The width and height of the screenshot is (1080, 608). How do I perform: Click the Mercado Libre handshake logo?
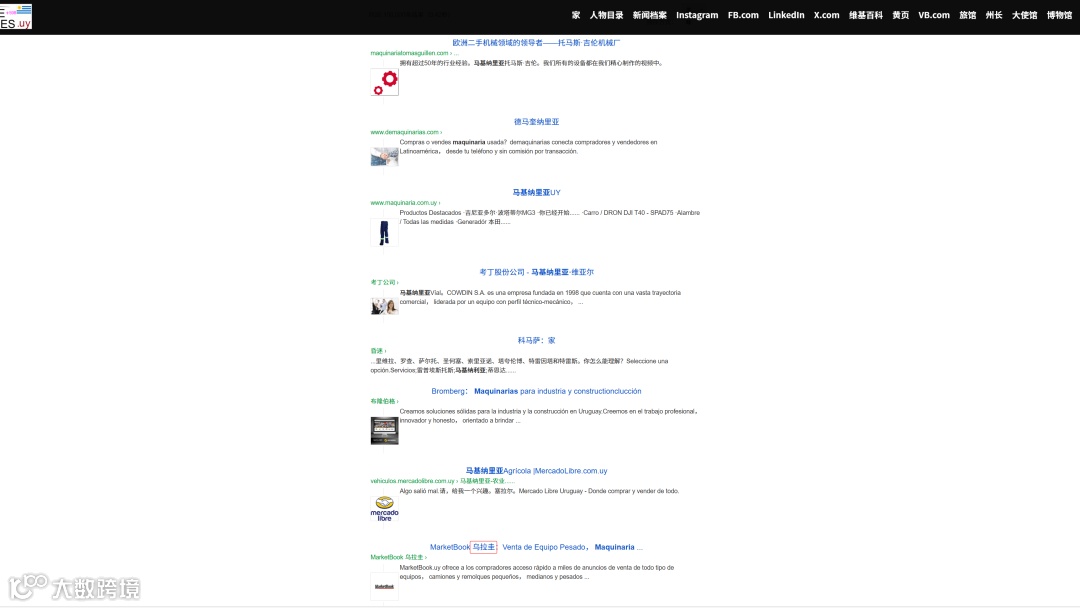pos(384,509)
